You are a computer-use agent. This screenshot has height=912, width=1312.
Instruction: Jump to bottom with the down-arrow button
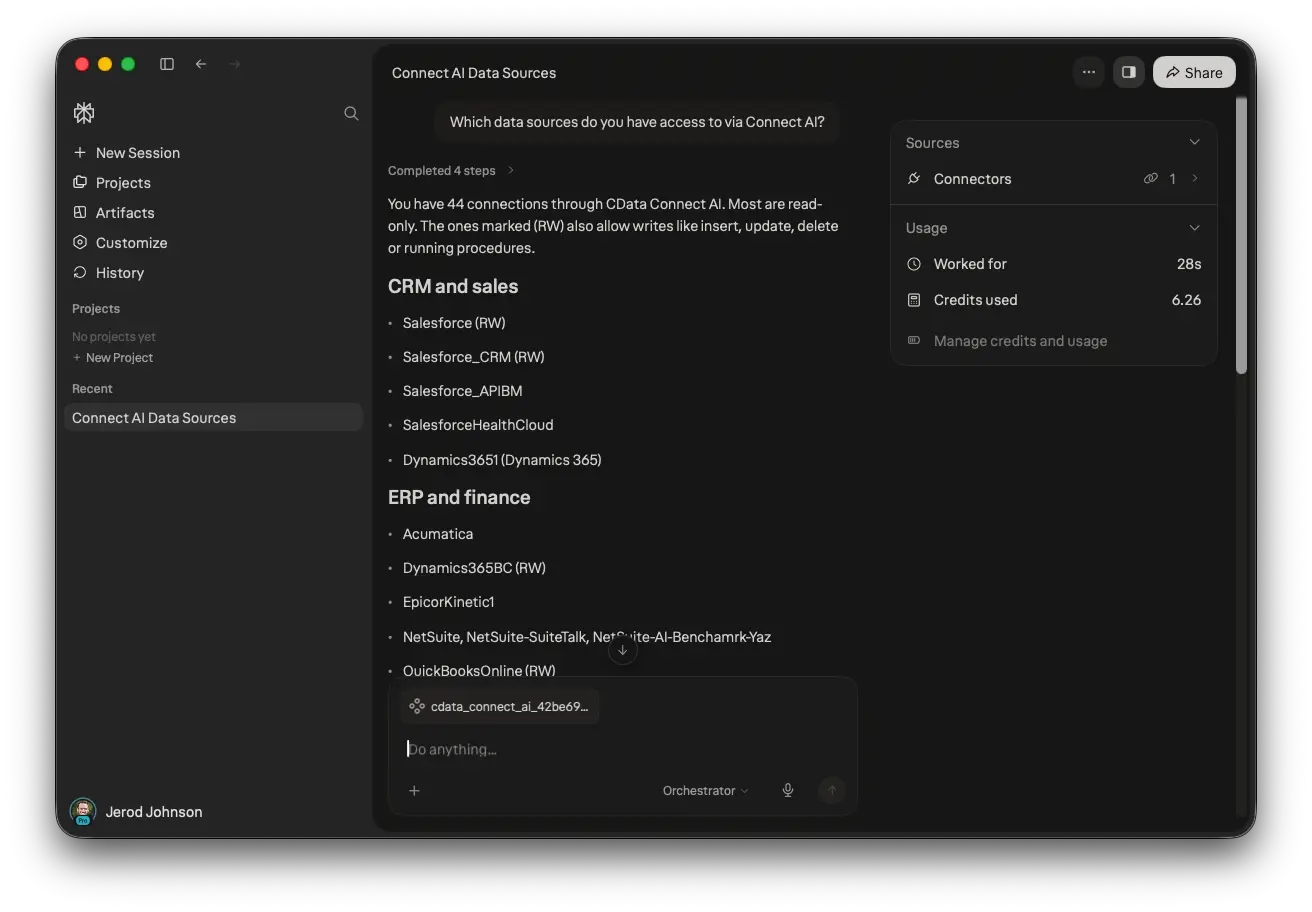click(622, 650)
